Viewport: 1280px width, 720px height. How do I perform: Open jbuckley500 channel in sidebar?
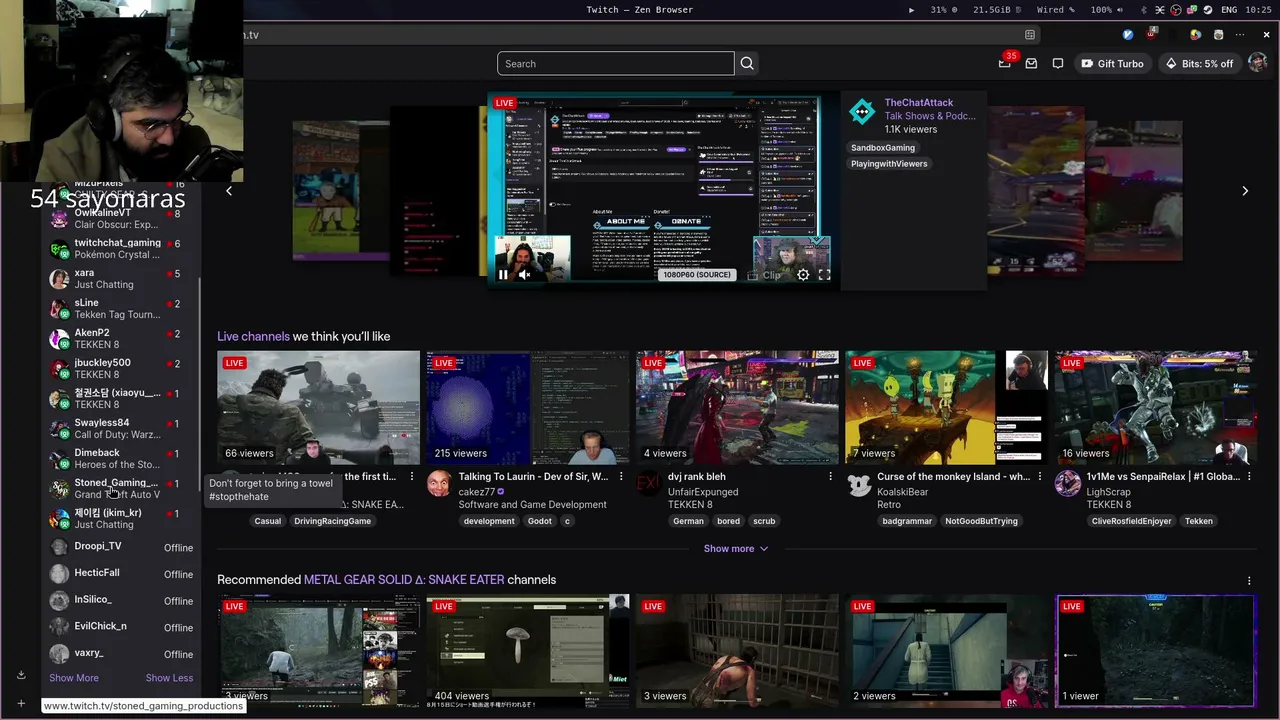click(121, 369)
